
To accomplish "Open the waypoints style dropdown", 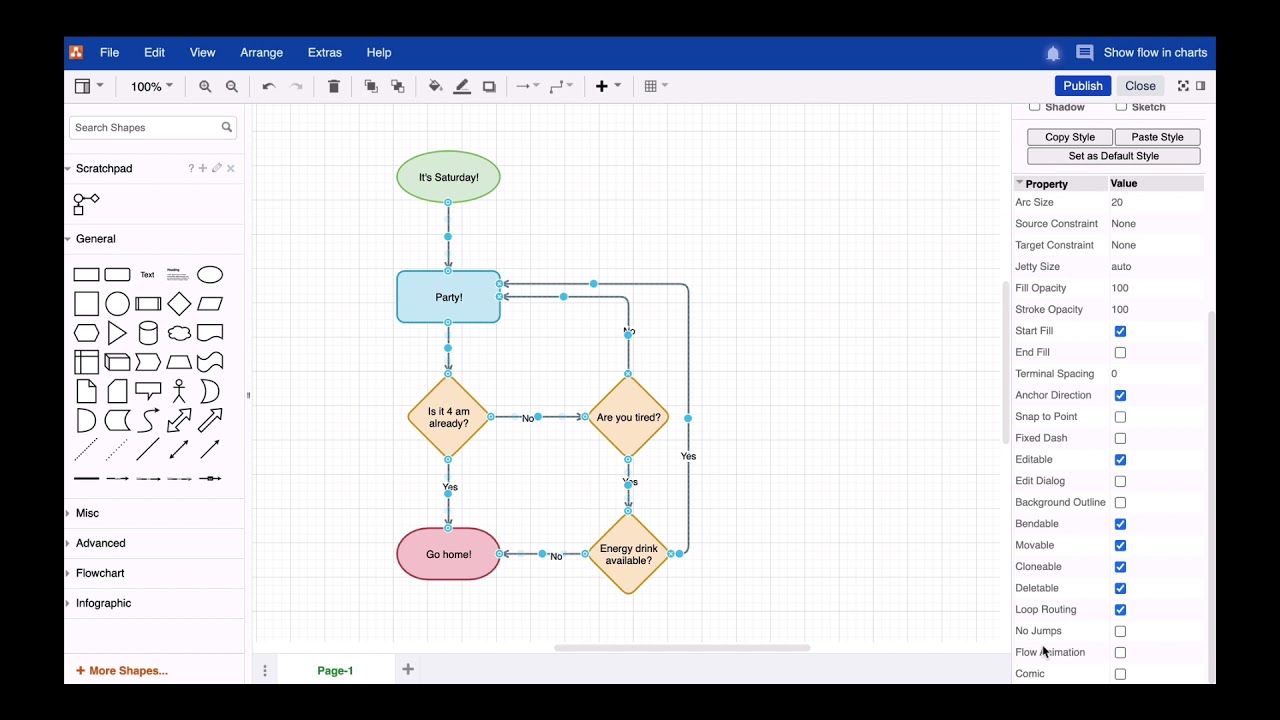I will (x=561, y=87).
